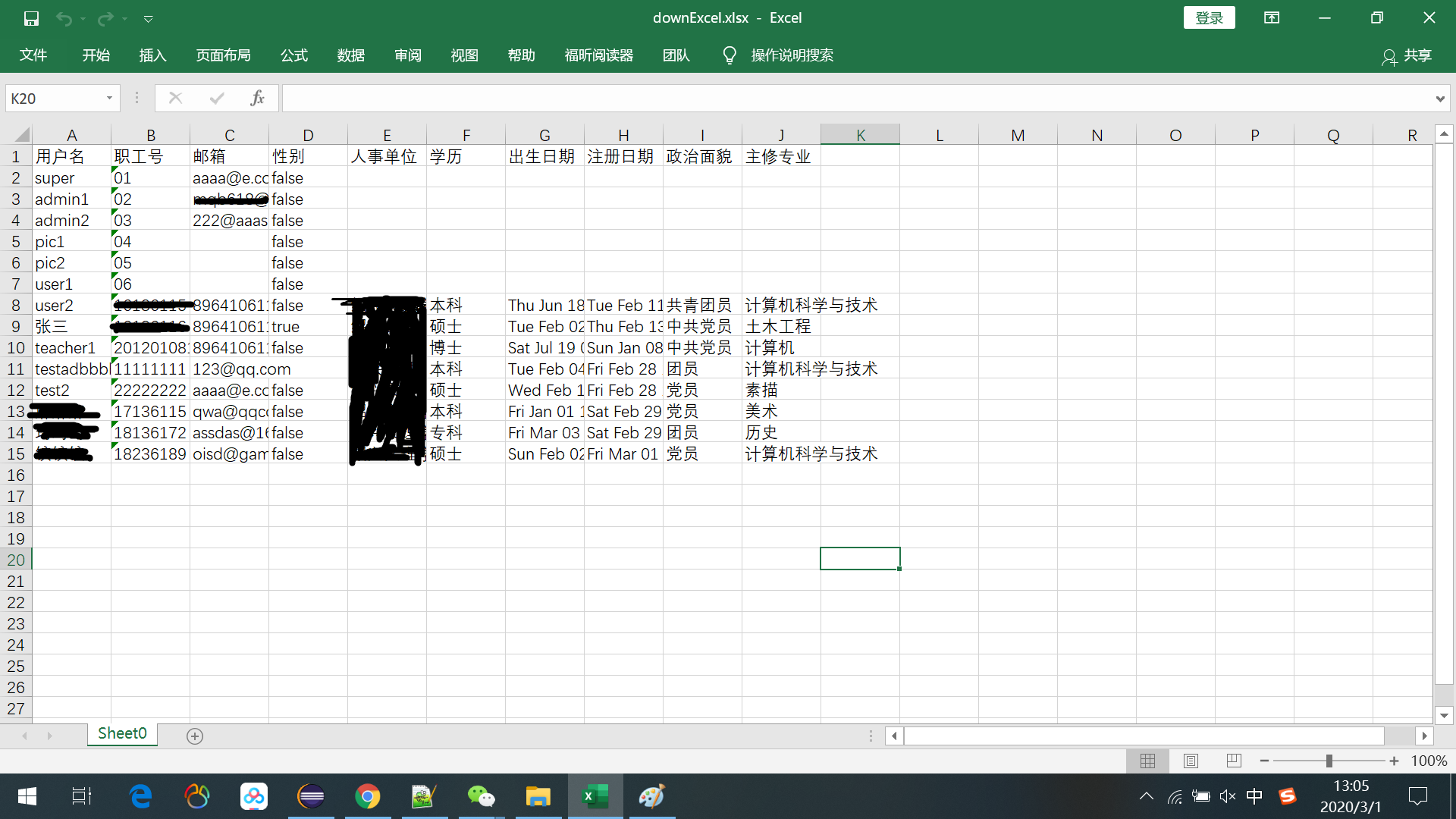The image size is (1456, 819).
Task: Click the zoom slider handle
Action: 1329,761
